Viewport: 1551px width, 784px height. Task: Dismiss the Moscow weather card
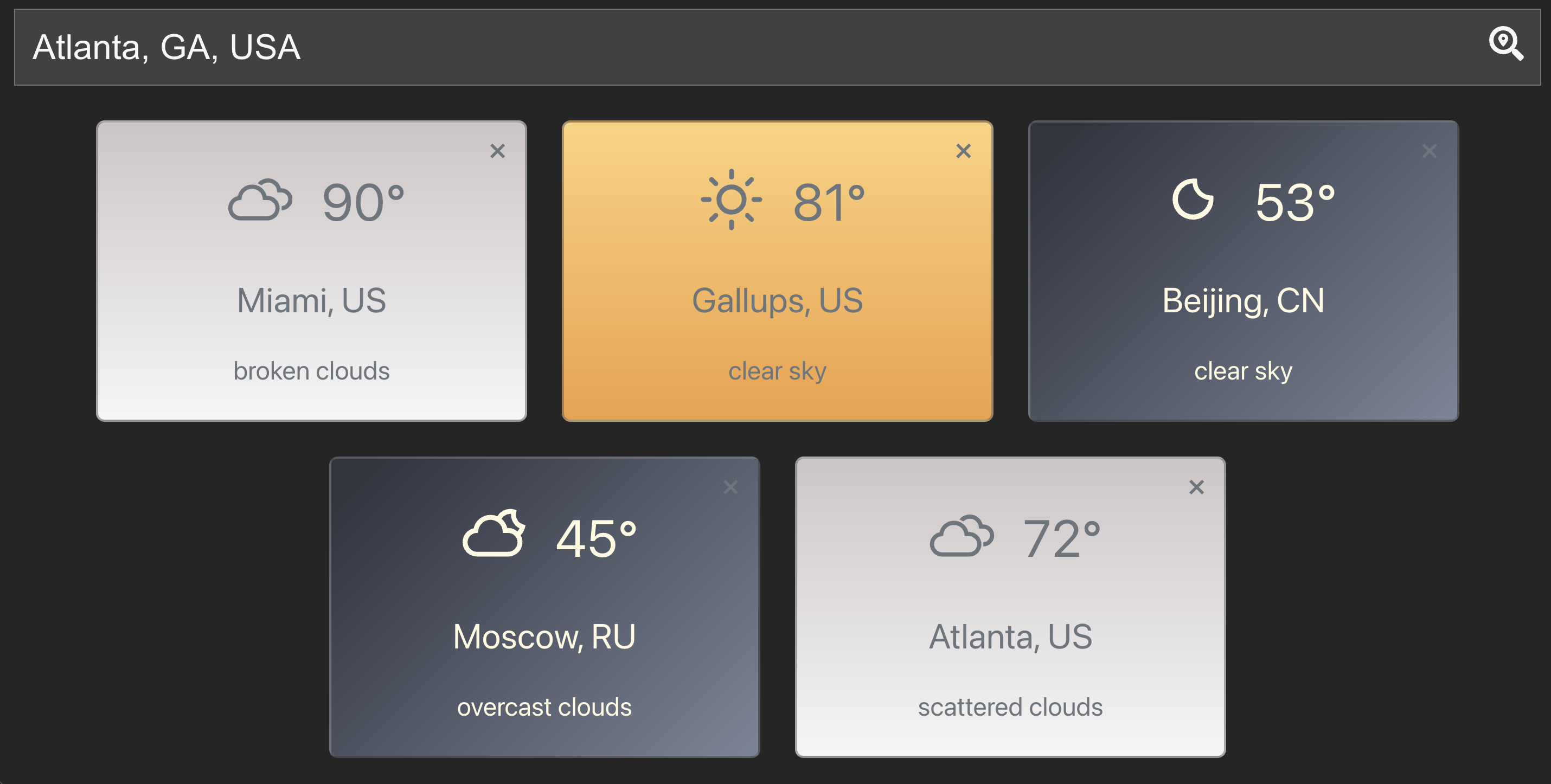[x=731, y=486]
